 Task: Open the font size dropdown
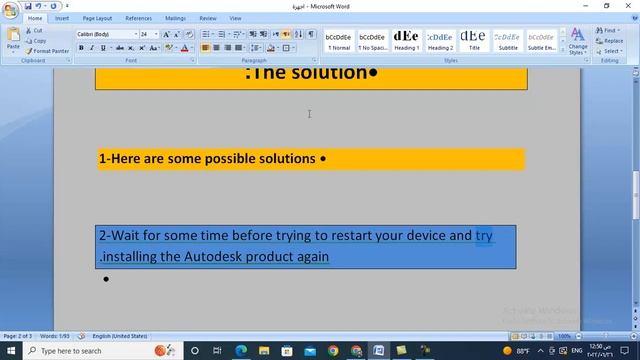[156, 34]
